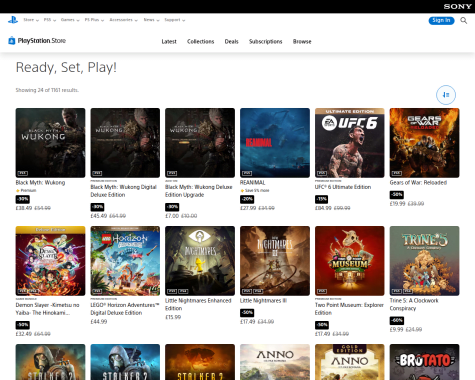This screenshot has width=475, height=380.
Task: Click the PlayStation logo icon
Action: tap(13, 20)
